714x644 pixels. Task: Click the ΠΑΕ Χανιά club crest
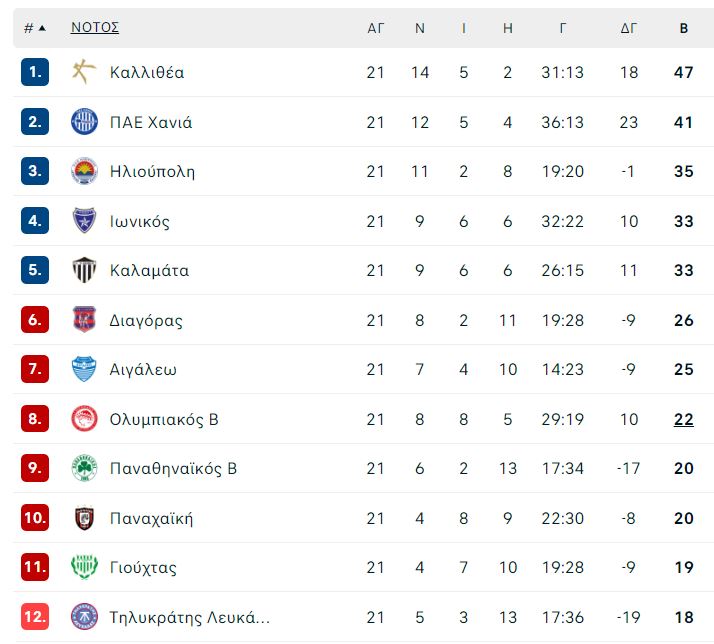point(84,122)
